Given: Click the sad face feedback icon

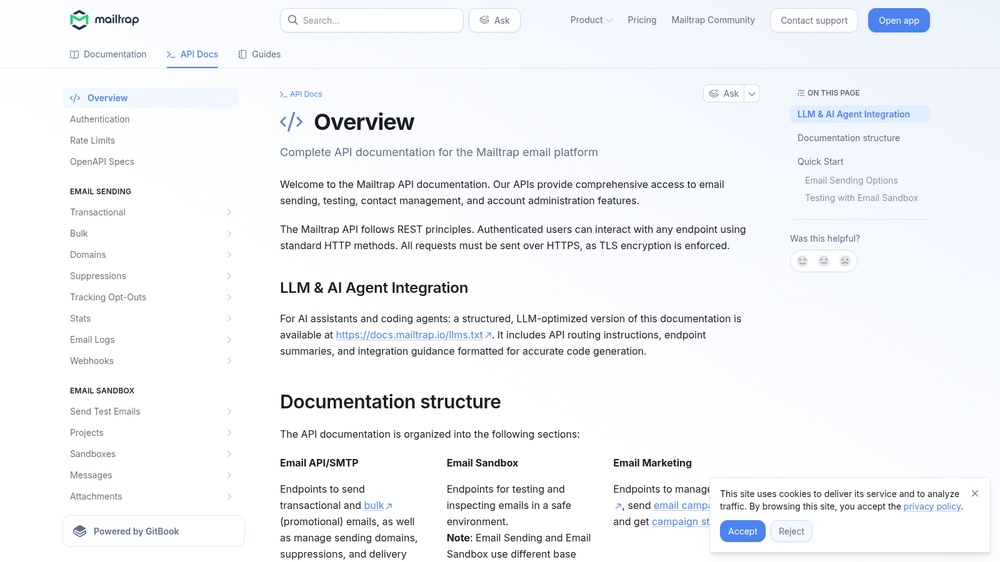Looking at the screenshot, I should [x=844, y=261].
